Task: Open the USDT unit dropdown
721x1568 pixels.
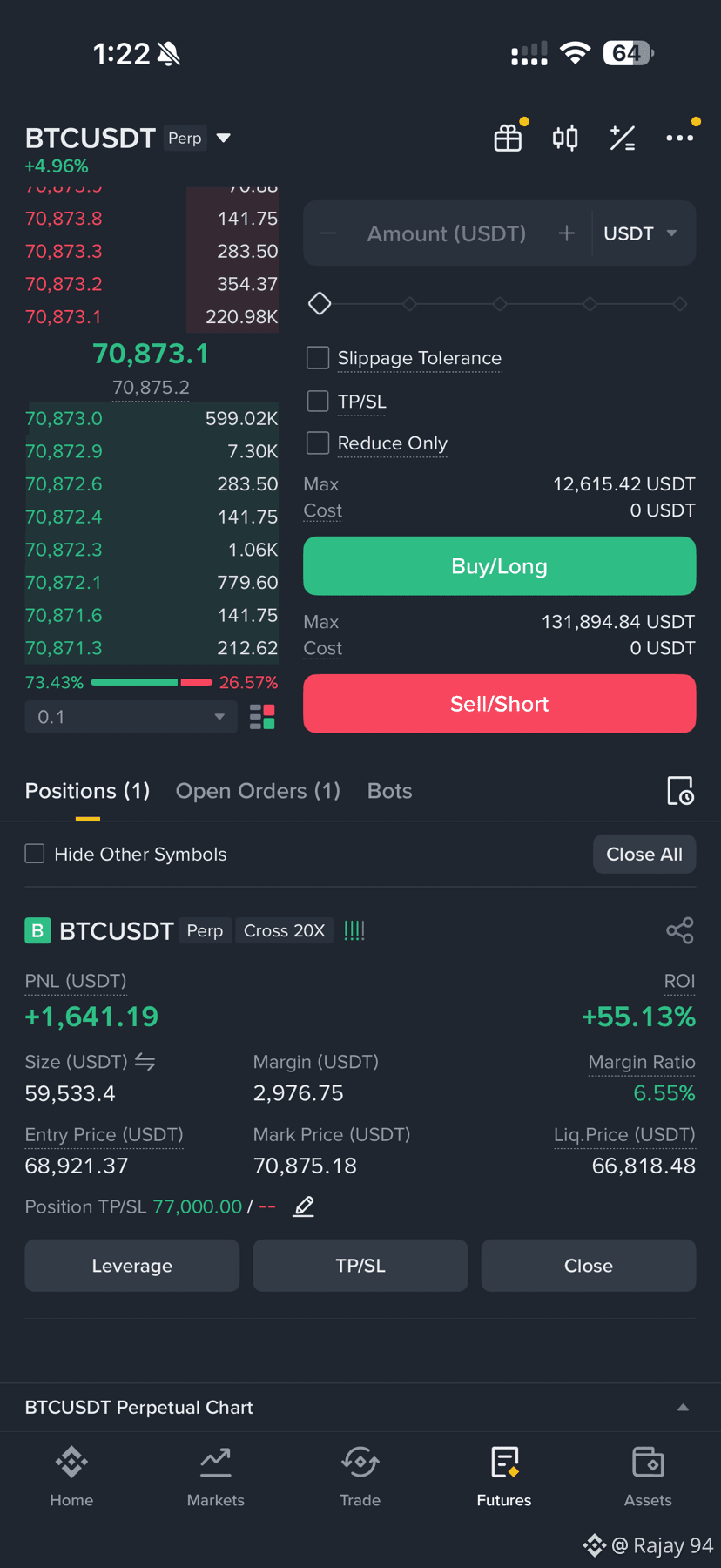Action: pyautogui.click(x=641, y=233)
